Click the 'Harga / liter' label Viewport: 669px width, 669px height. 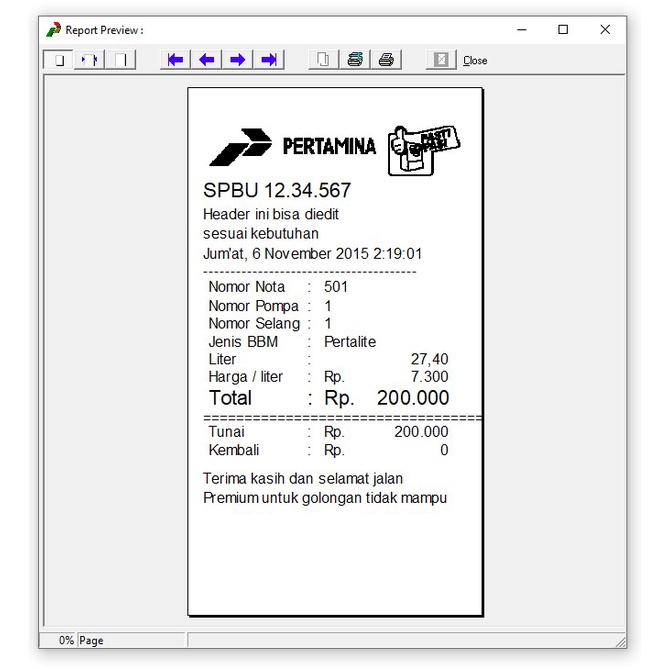245,377
